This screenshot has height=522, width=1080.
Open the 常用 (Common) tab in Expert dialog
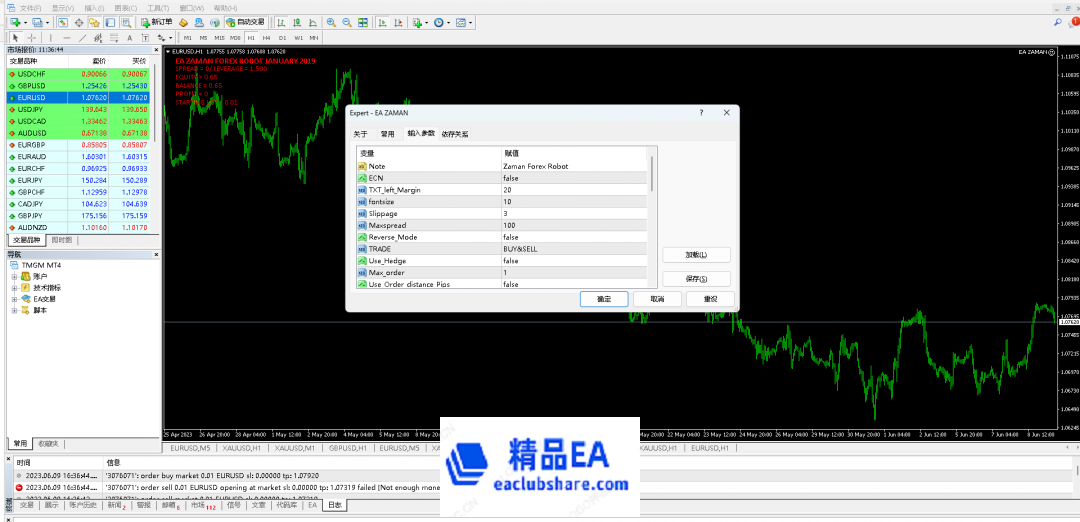tap(387, 134)
